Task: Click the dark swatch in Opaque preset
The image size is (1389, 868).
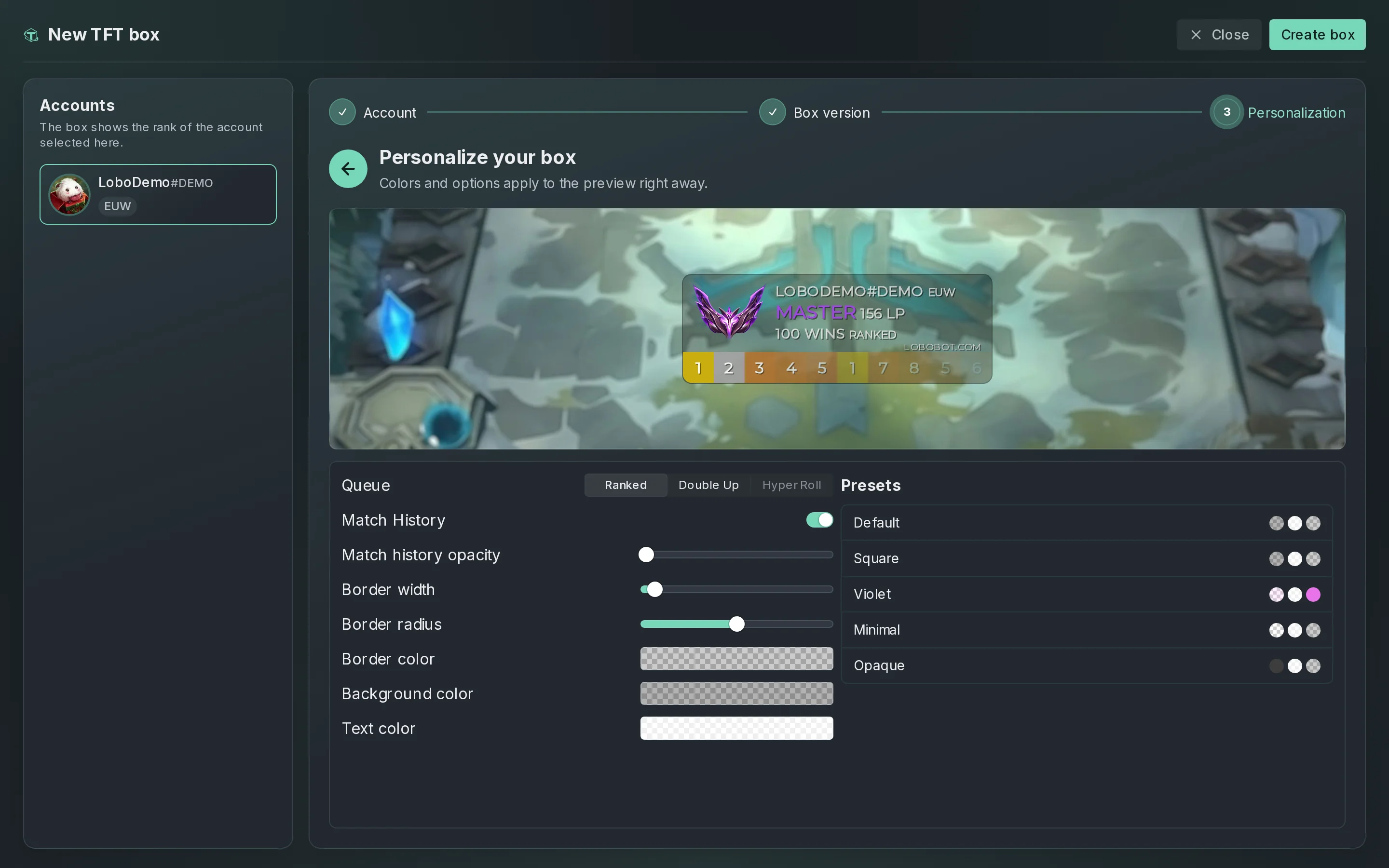Action: [1276, 666]
